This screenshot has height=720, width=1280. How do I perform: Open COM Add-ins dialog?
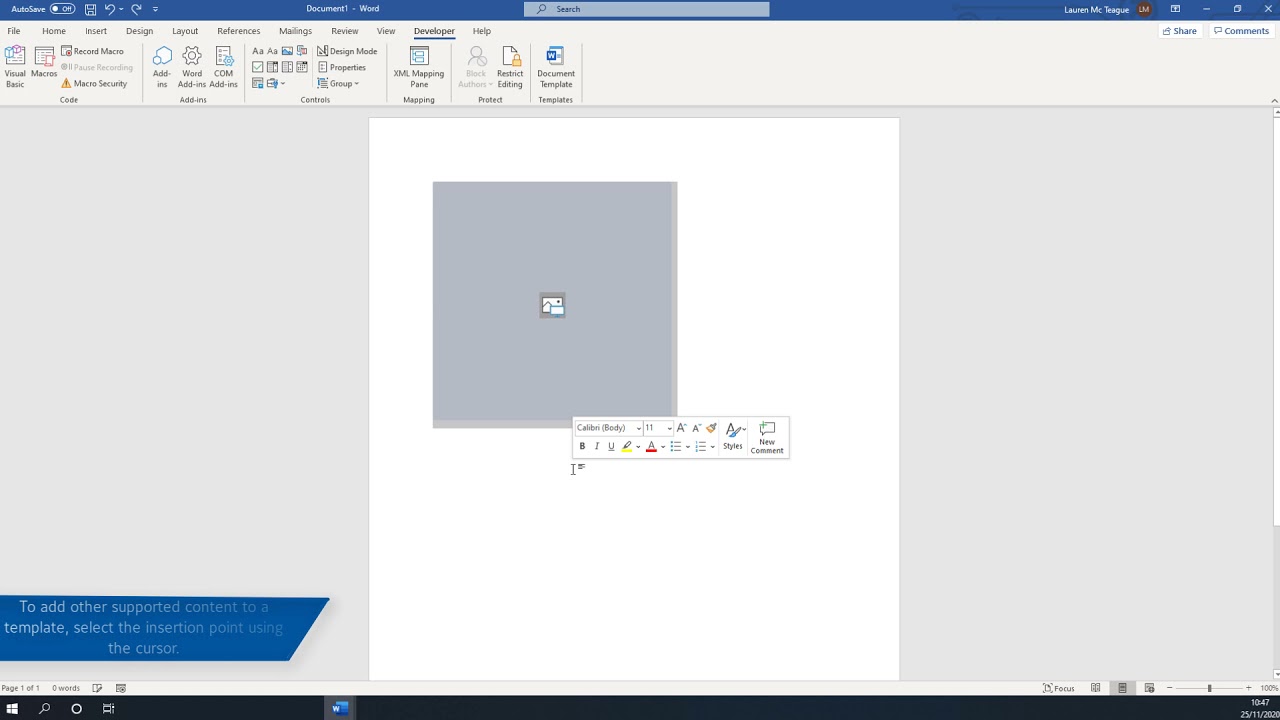tap(224, 66)
